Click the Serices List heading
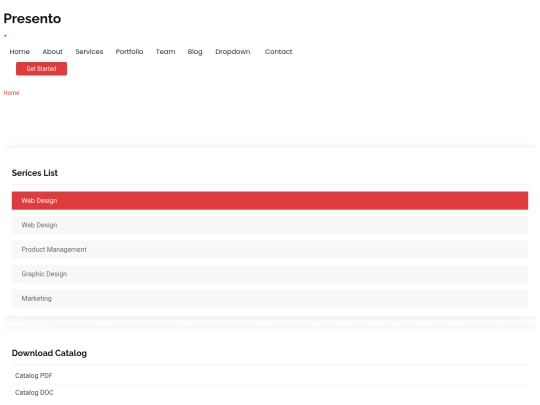The width and height of the screenshot is (540, 405). [x=35, y=173]
